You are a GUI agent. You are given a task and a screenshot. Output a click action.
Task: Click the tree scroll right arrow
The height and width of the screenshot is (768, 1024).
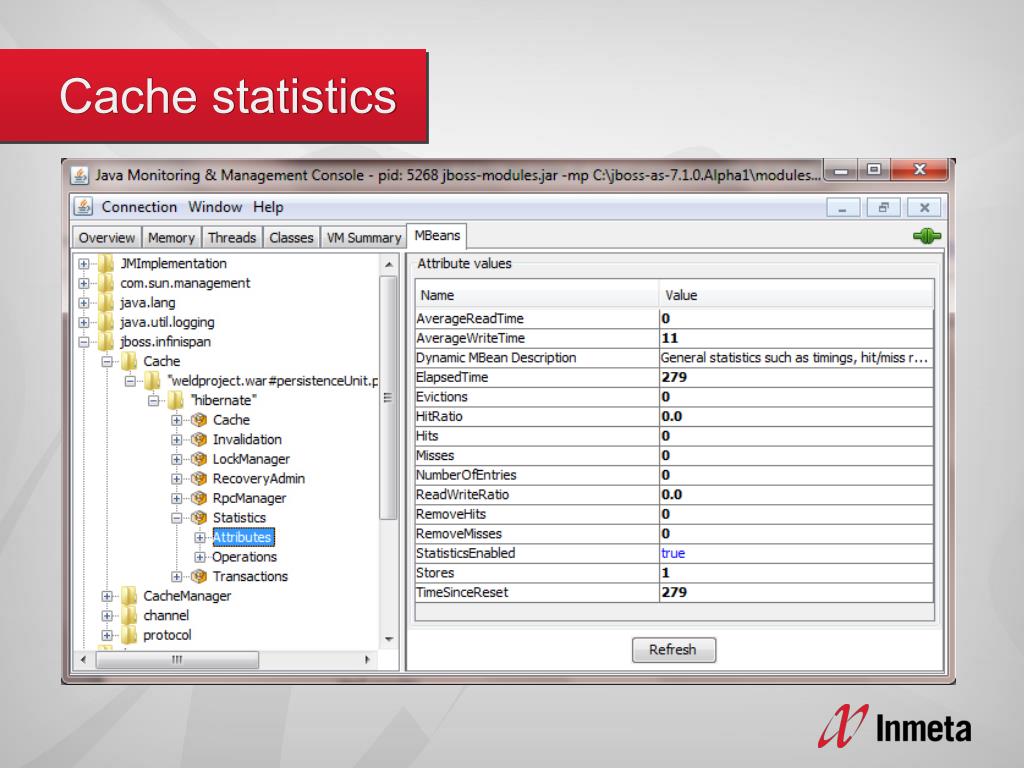point(367,660)
